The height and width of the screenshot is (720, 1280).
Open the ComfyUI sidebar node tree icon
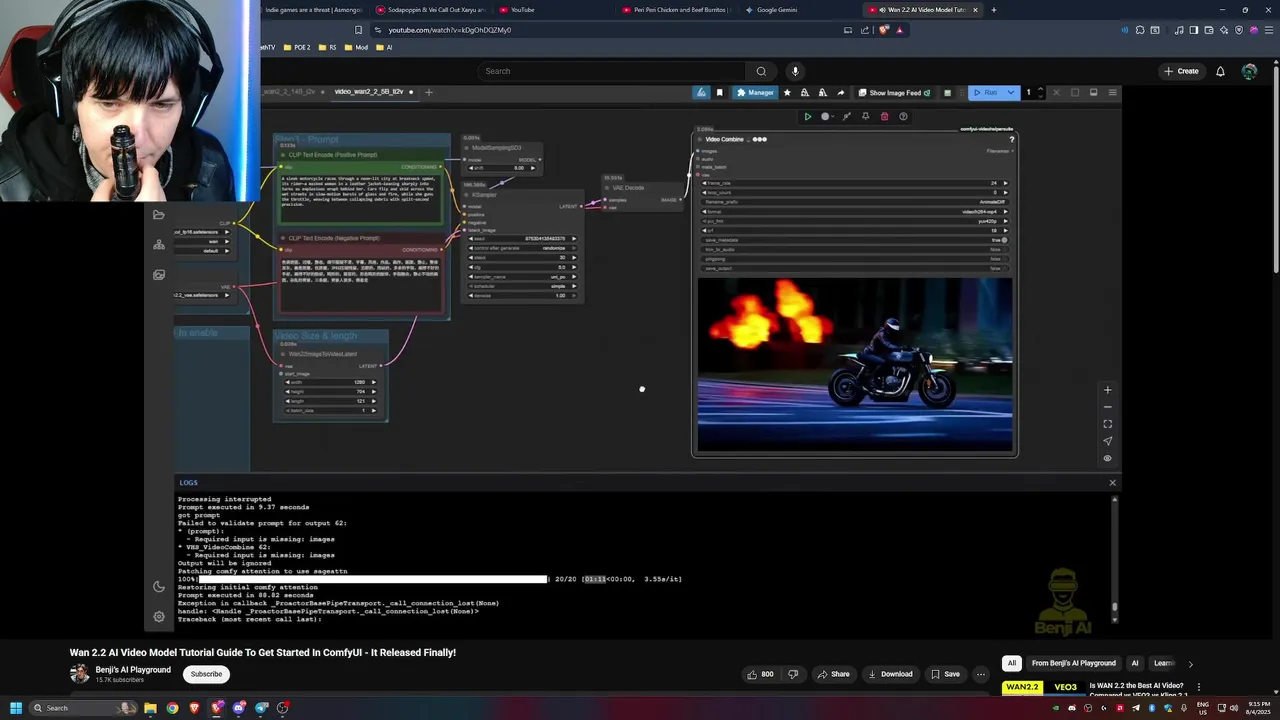pos(159,244)
